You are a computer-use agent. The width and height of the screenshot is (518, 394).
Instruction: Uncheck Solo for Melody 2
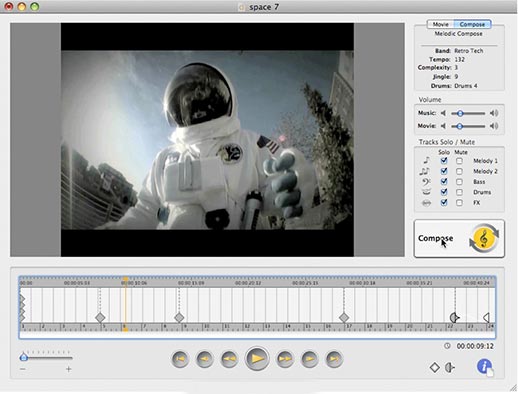tap(444, 171)
